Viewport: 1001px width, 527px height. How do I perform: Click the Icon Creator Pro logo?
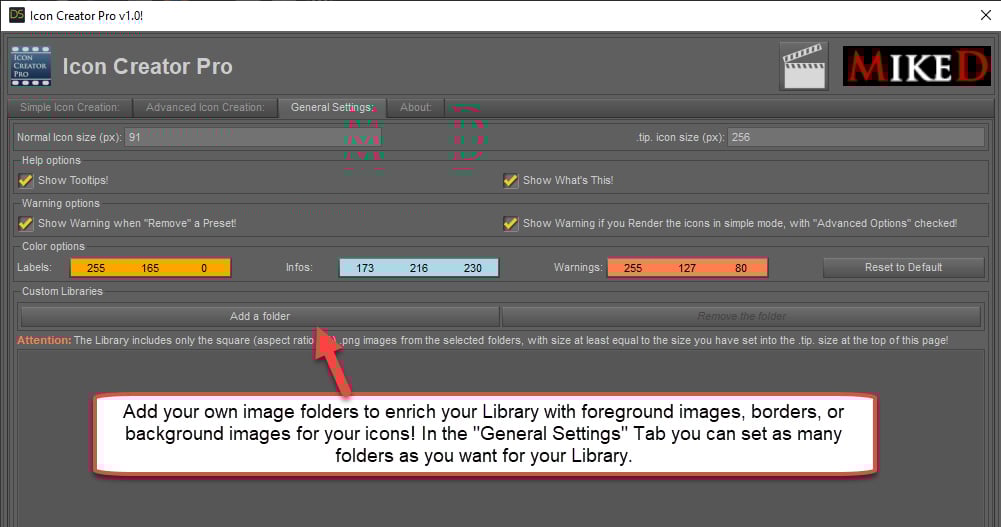31,67
